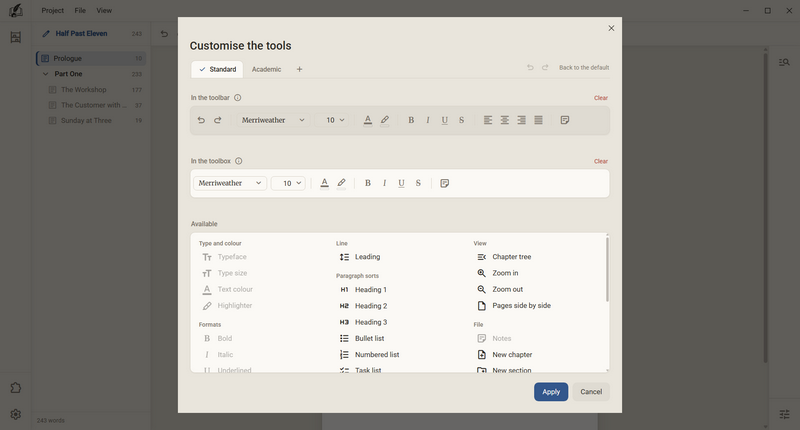Select highlighter icon in toolbar row
The width and height of the screenshot is (800, 430).
click(385, 120)
